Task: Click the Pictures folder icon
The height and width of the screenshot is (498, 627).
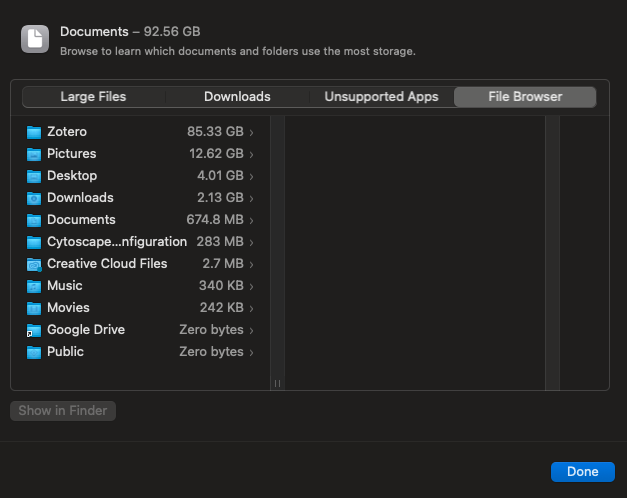Action: click(34, 154)
